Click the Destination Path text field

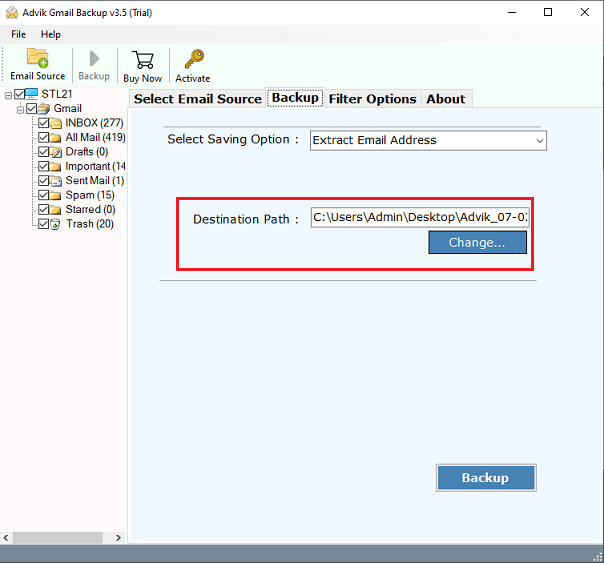coord(420,218)
